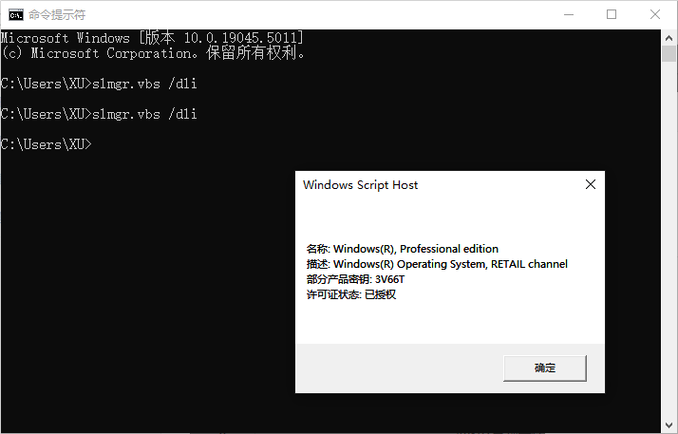Click the 许可证状态 已授权 line
The height and width of the screenshot is (434, 678).
point(351,295)
